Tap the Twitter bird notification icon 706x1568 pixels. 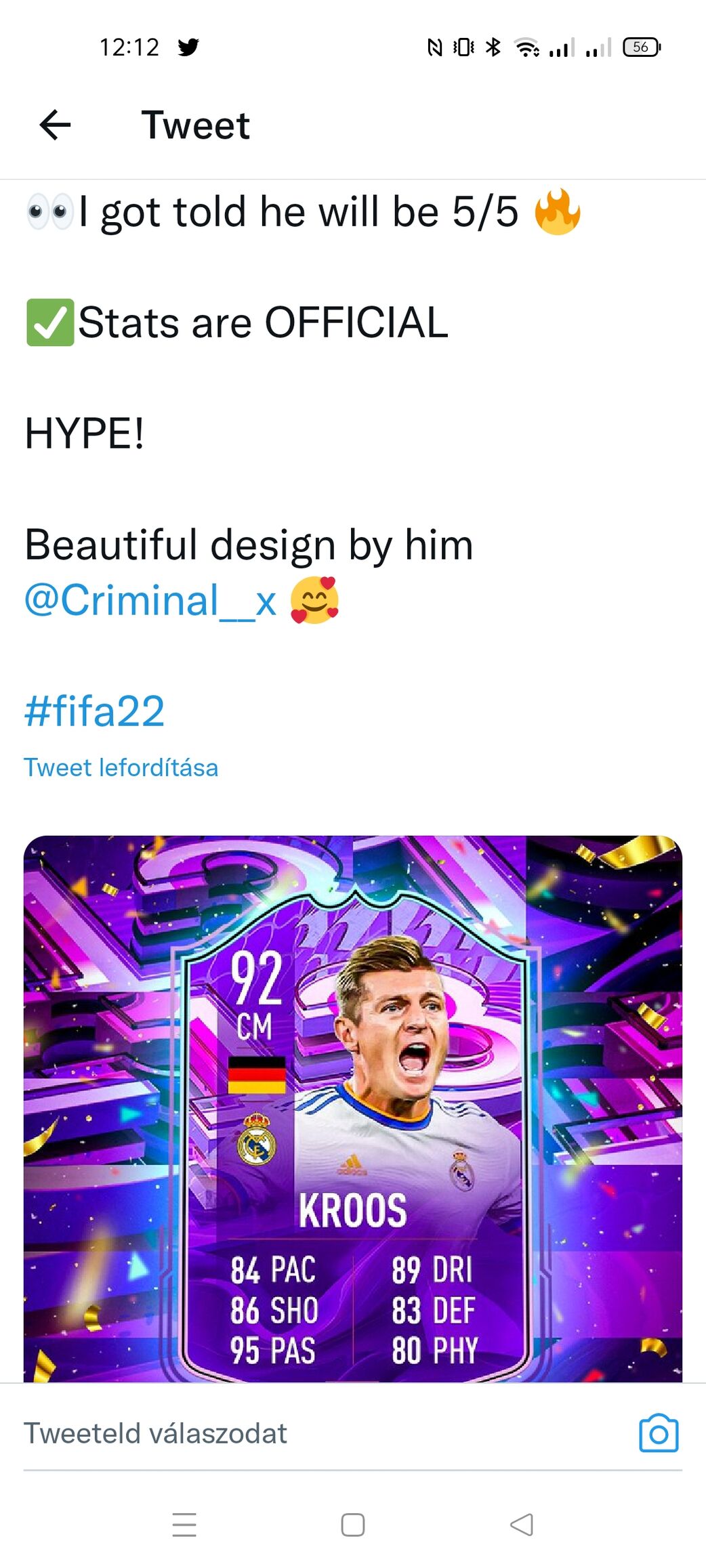click(188, 47)
